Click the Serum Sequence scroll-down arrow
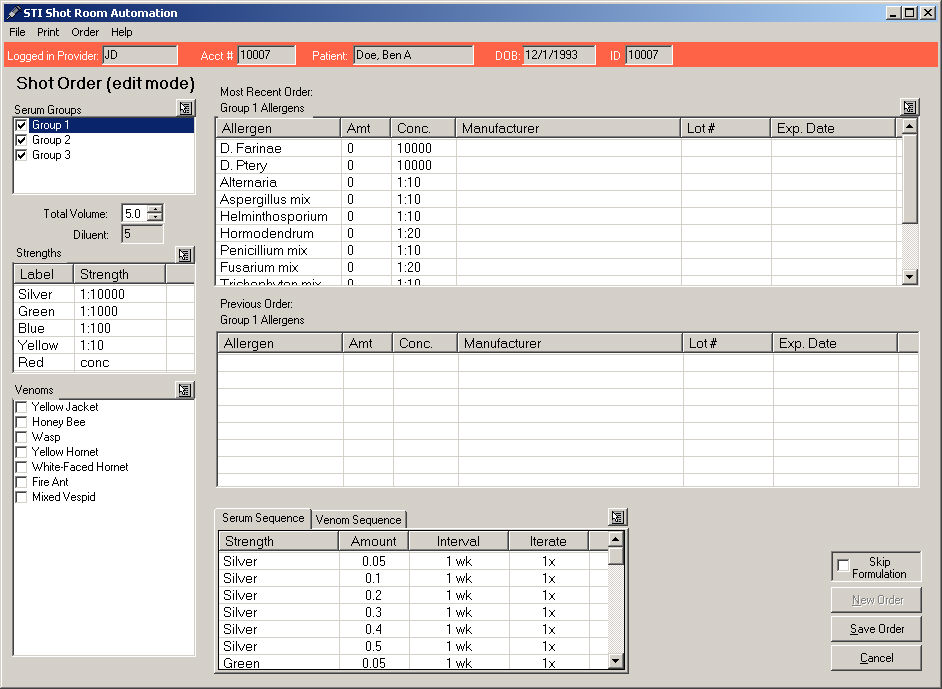Viewport: 942px width, 689px height. 616,661
